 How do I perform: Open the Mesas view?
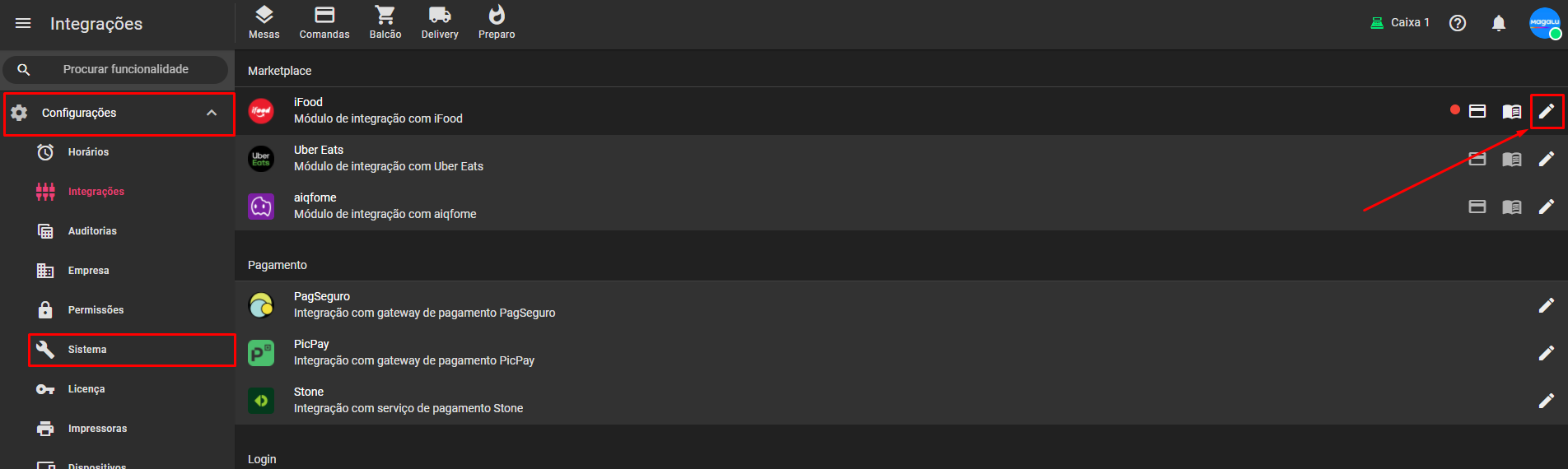coord(264,22)
